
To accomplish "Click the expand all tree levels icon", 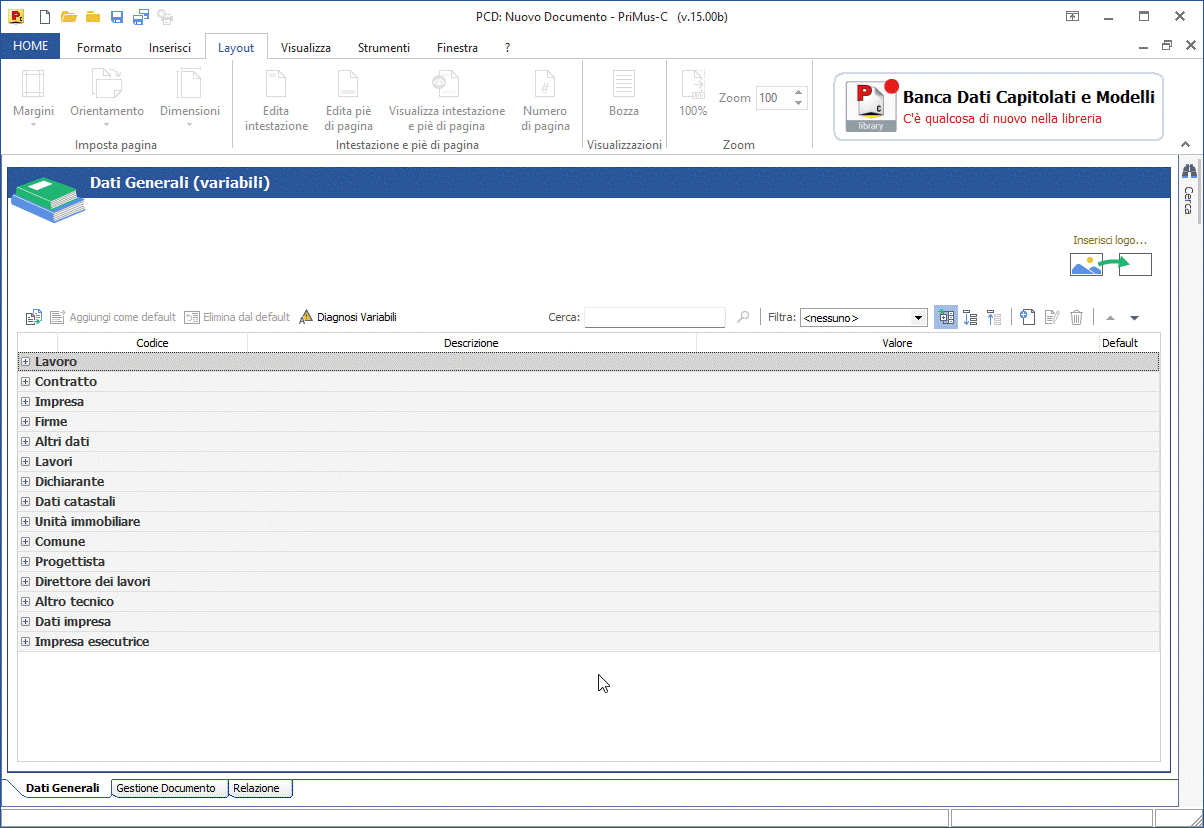I will [x=970, y=317].
